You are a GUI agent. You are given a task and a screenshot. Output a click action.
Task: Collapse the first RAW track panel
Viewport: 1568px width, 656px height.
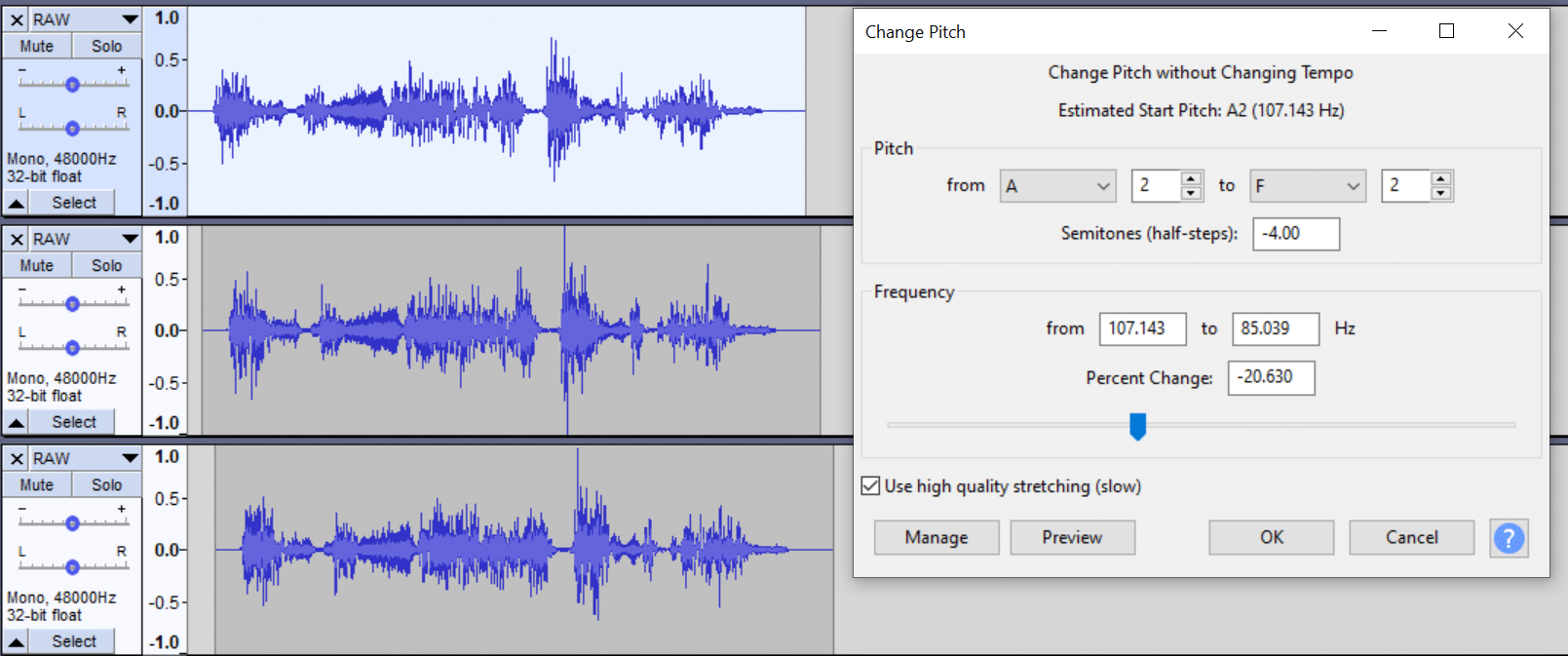coord(16,202)
